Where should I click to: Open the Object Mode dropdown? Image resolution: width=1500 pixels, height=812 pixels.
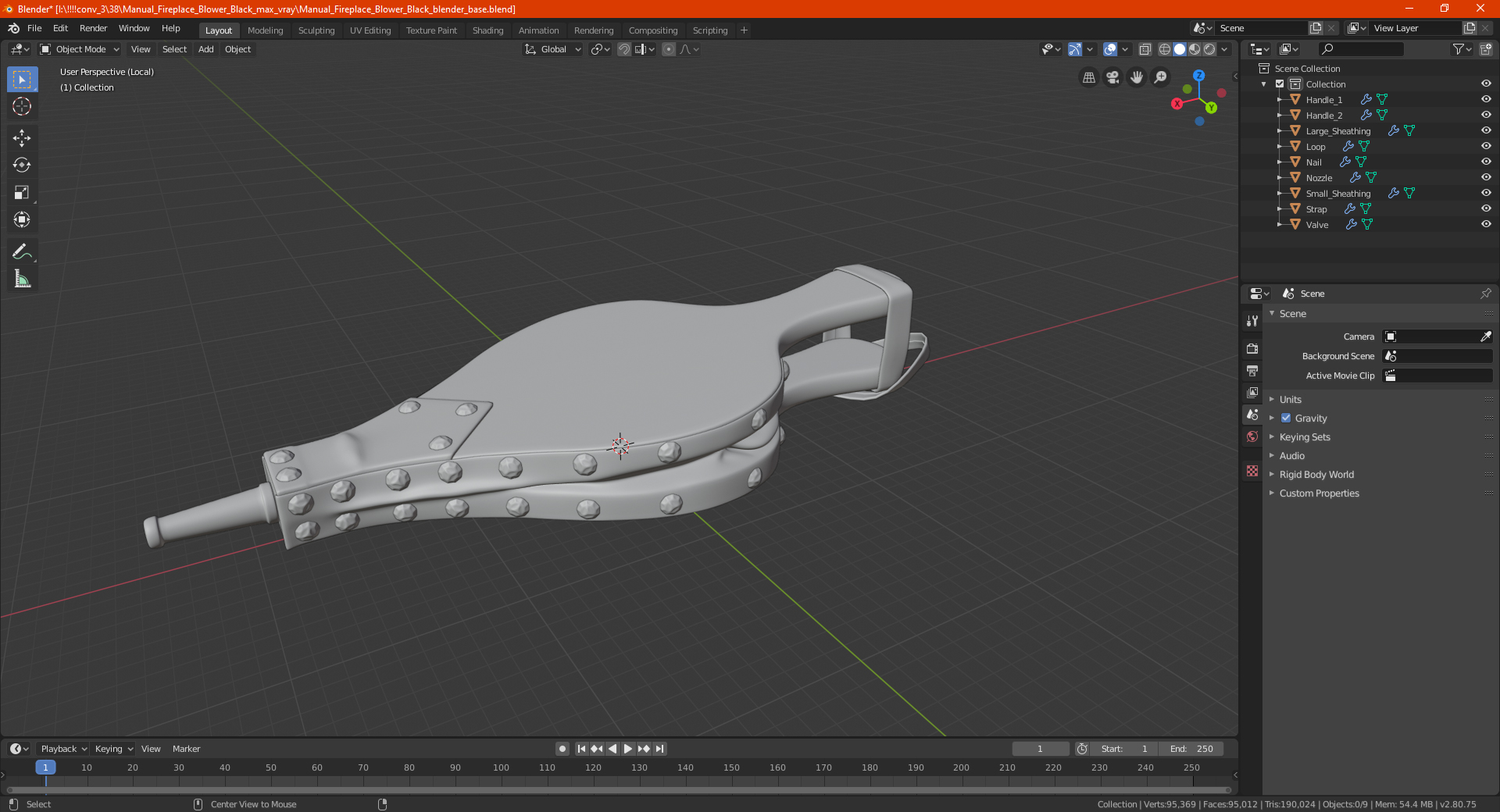pyautogui.click(x=79, y=49)
